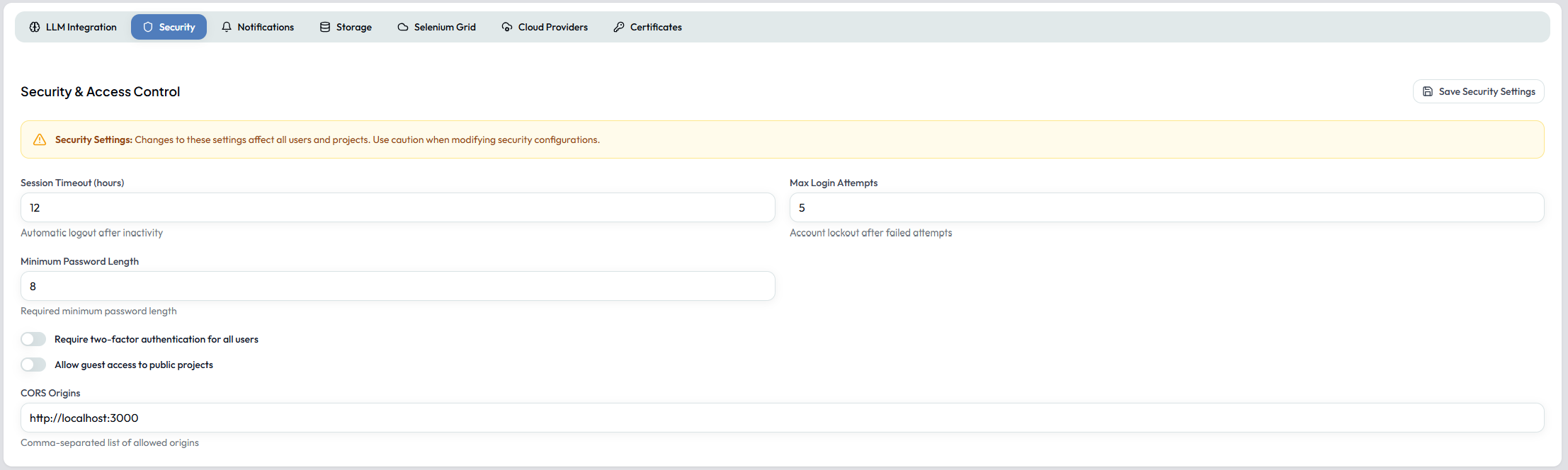Viewport: 1568px width, 470px height.
Task: Enable two-factor authentication toggle
Action: [x=33, y=339]
